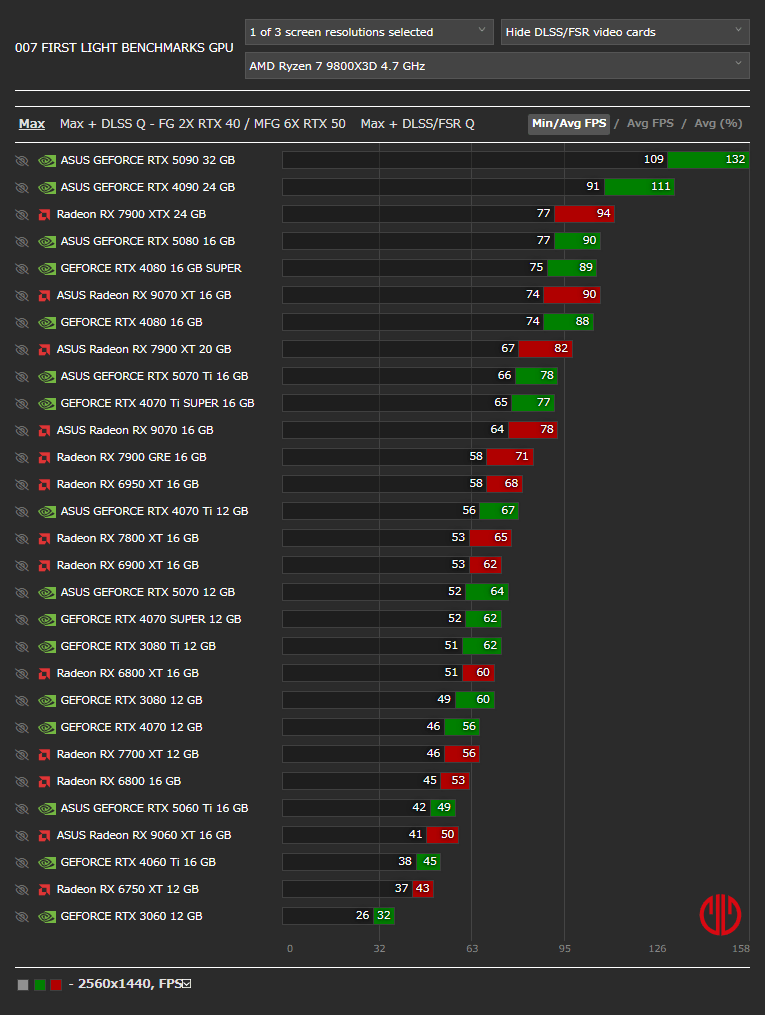Switch to Max + DLSS Q - FG 2X tab
The image size is (765, 1015).
(x=203, y=124)
